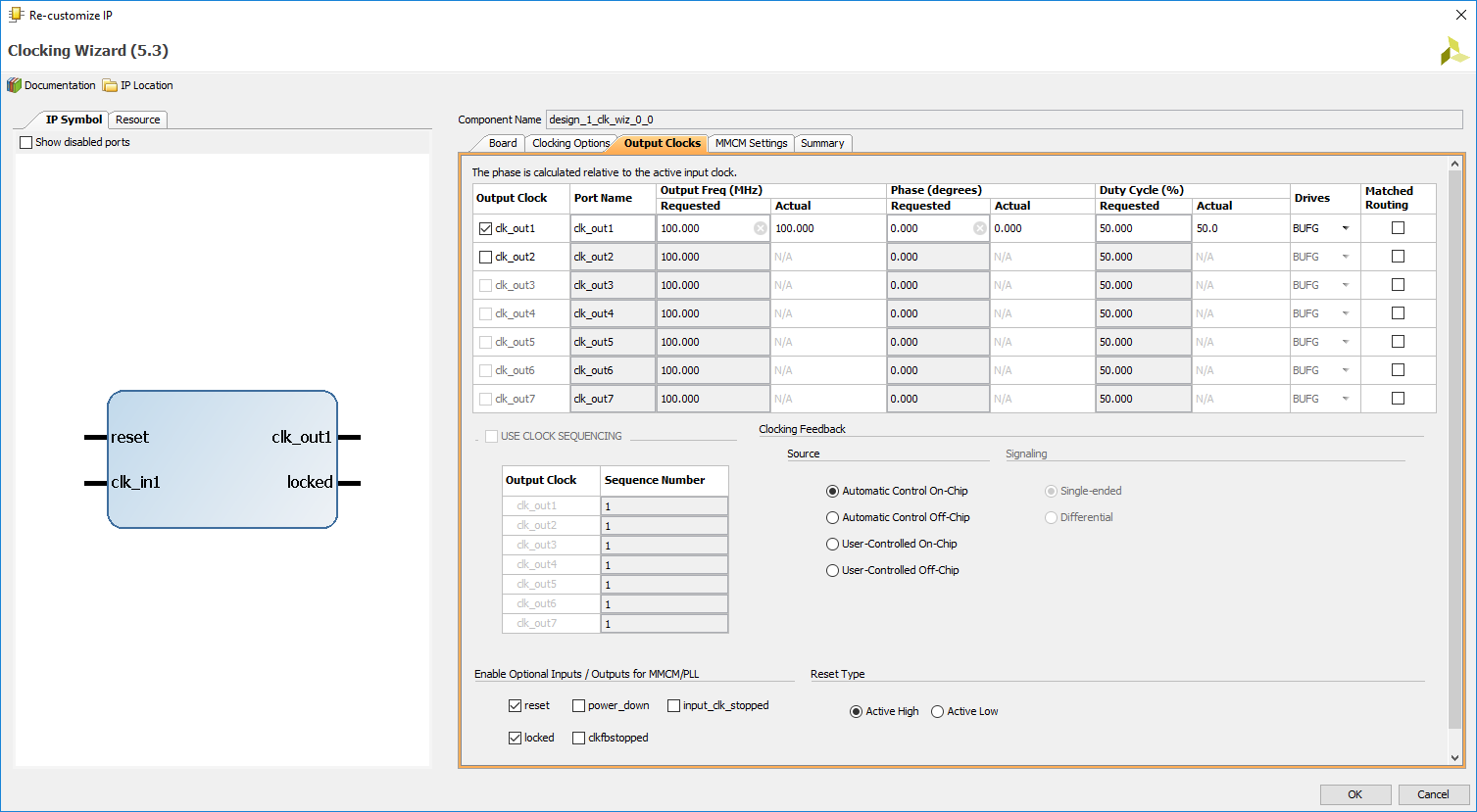
Task: Enable the power_down optional input
Action: [x=578, y=705]
